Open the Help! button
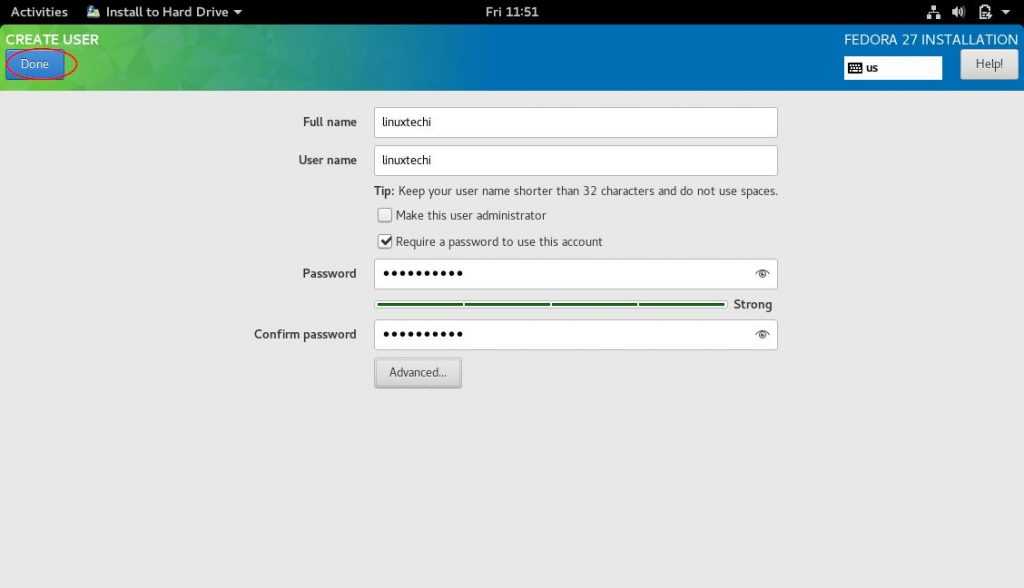 (989, 64)
